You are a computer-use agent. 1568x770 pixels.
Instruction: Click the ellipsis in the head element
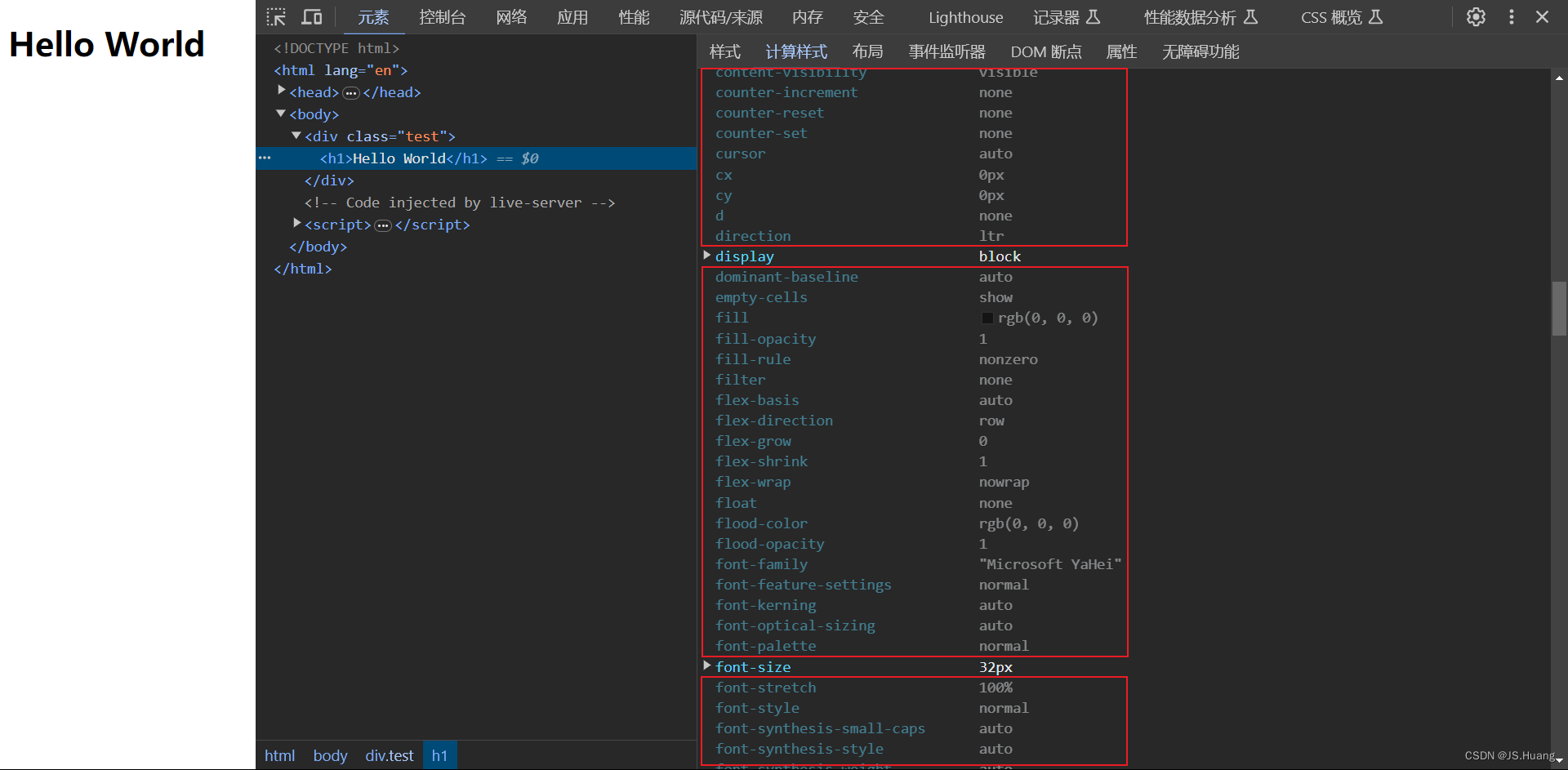[351, 93]
